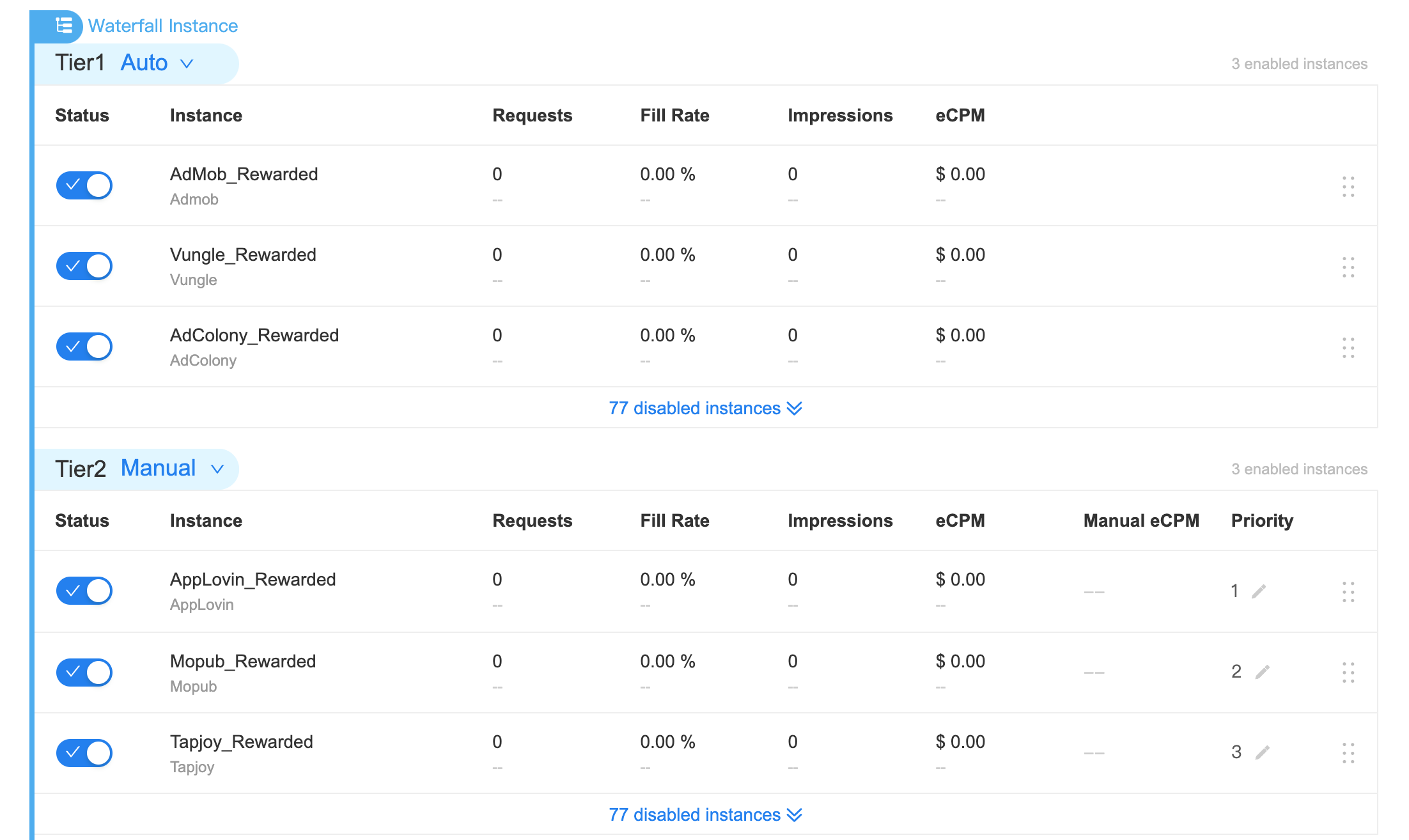Click the Tier1 Requests column header
This screenshot has width=1409, height=840.
click(532, 115)
